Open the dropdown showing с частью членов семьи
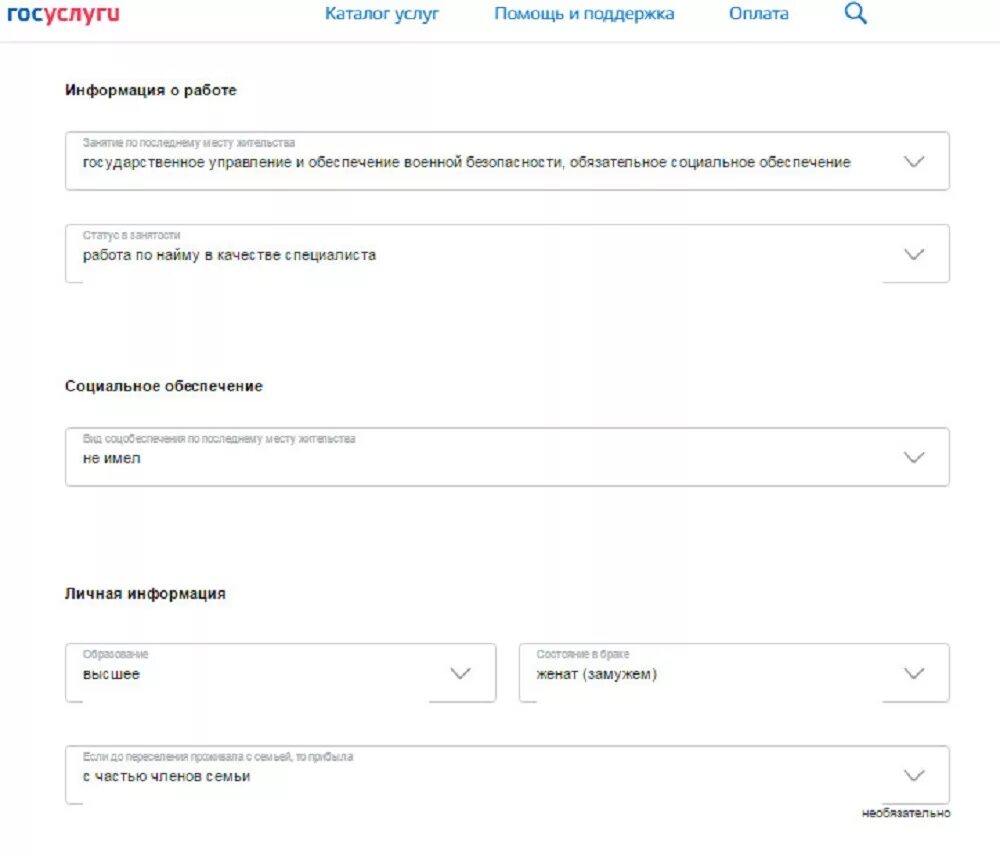1000x856 pixels. tap(507, 775)
